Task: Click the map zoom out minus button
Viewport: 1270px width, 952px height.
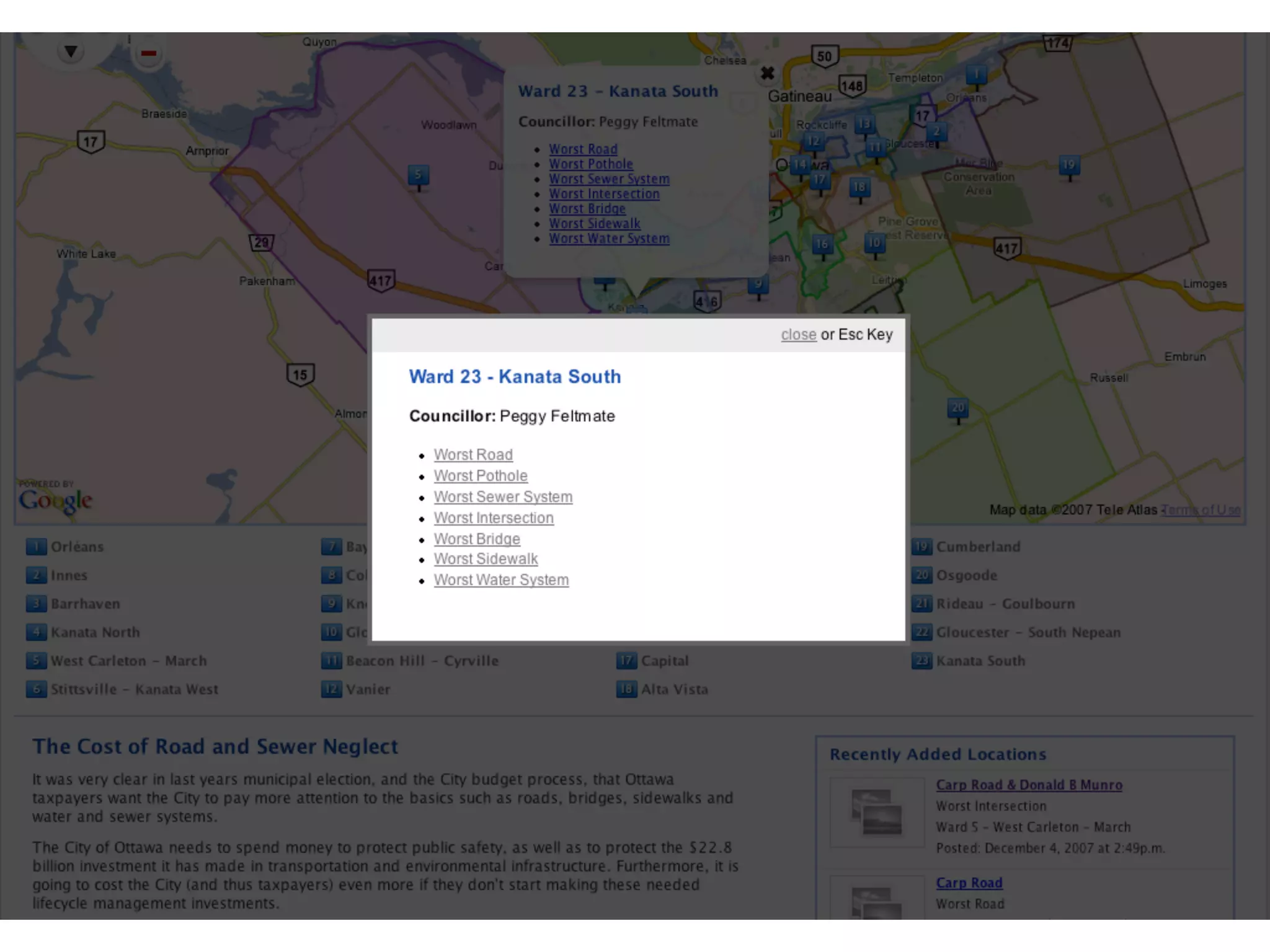Action: [148, 53]
